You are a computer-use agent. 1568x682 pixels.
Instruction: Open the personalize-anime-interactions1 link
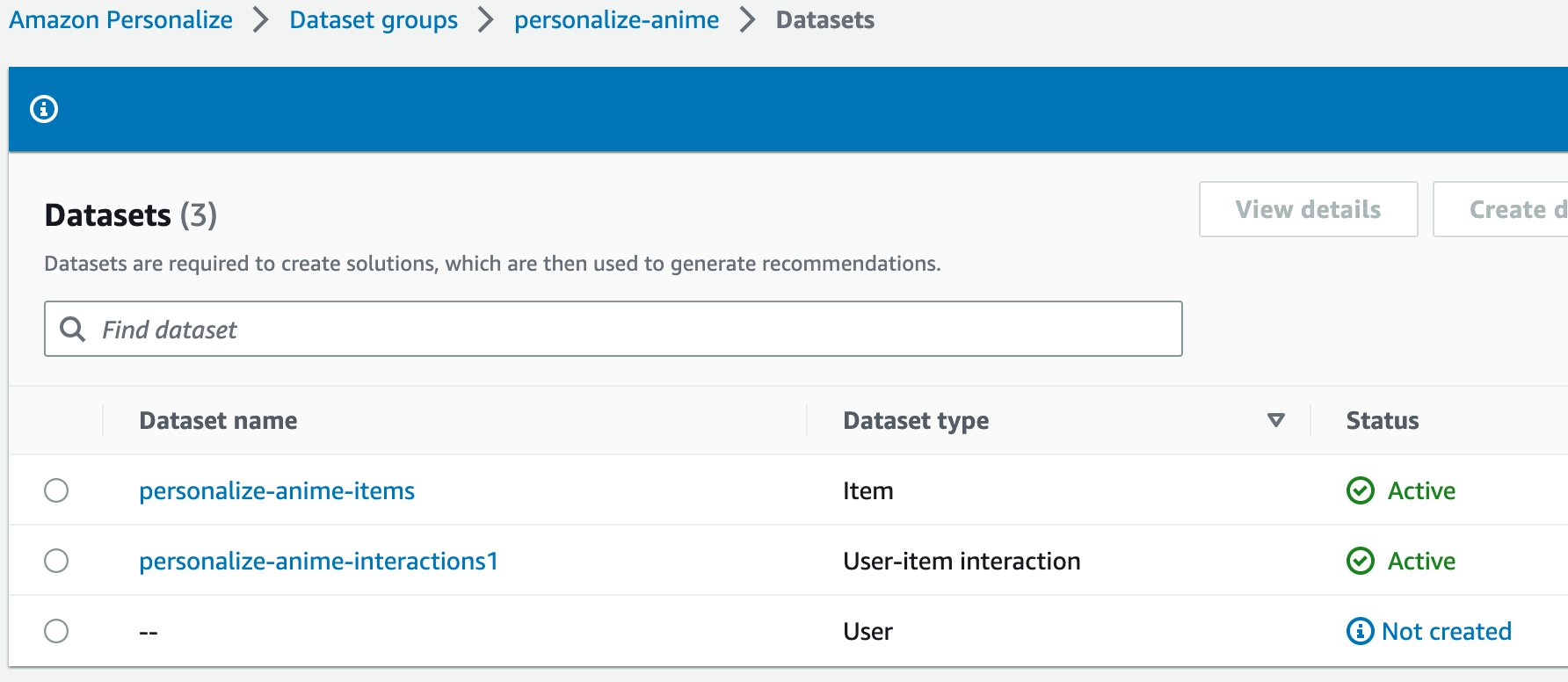pos(318,561)
